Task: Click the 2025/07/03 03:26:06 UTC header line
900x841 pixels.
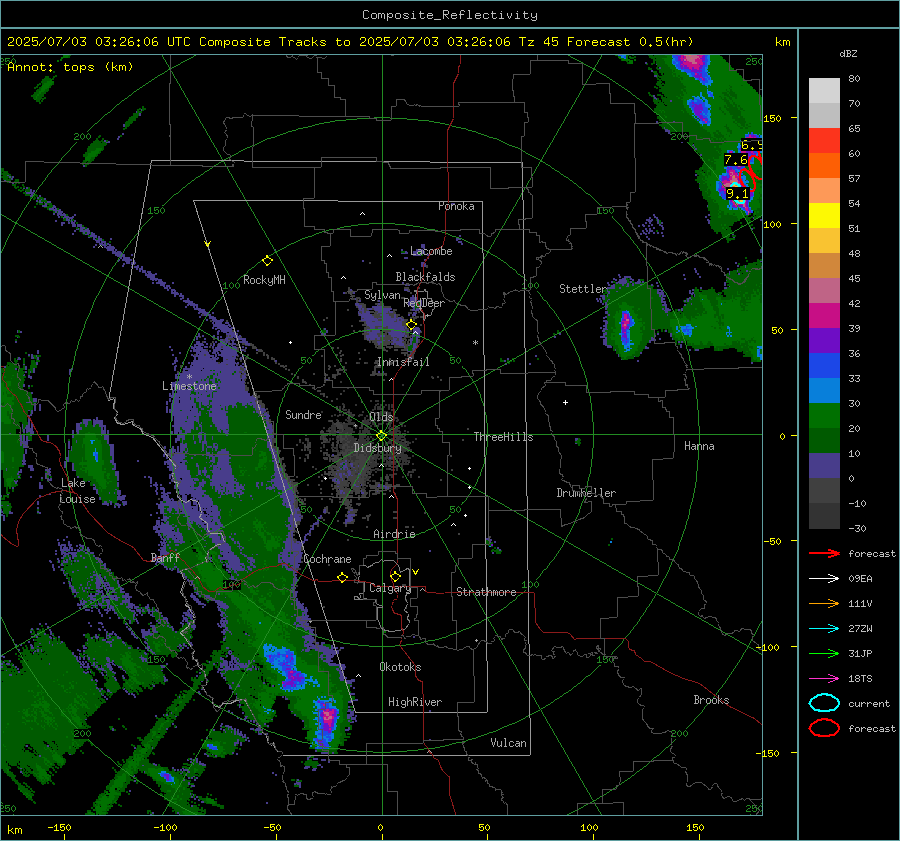Action: (x=350, y=42)
